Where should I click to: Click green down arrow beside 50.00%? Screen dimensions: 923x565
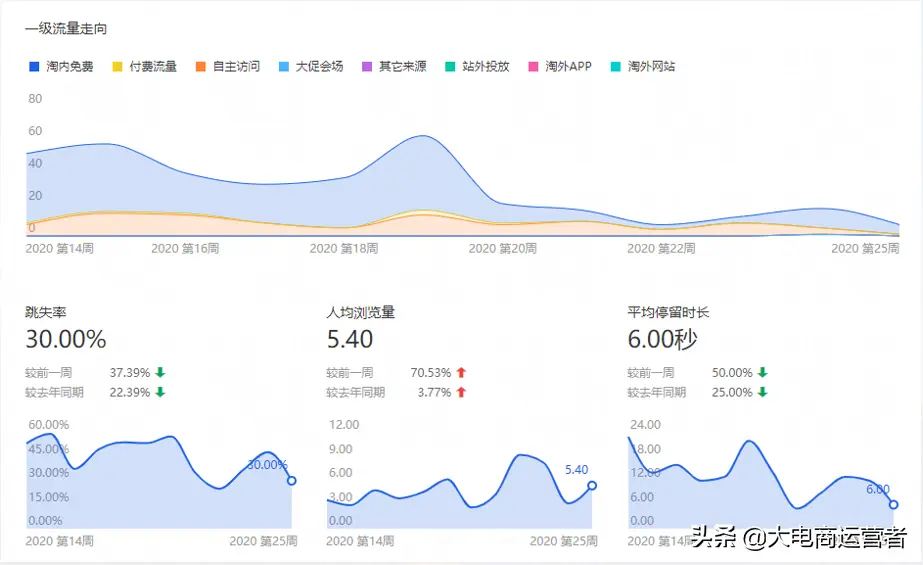point(762,373)
